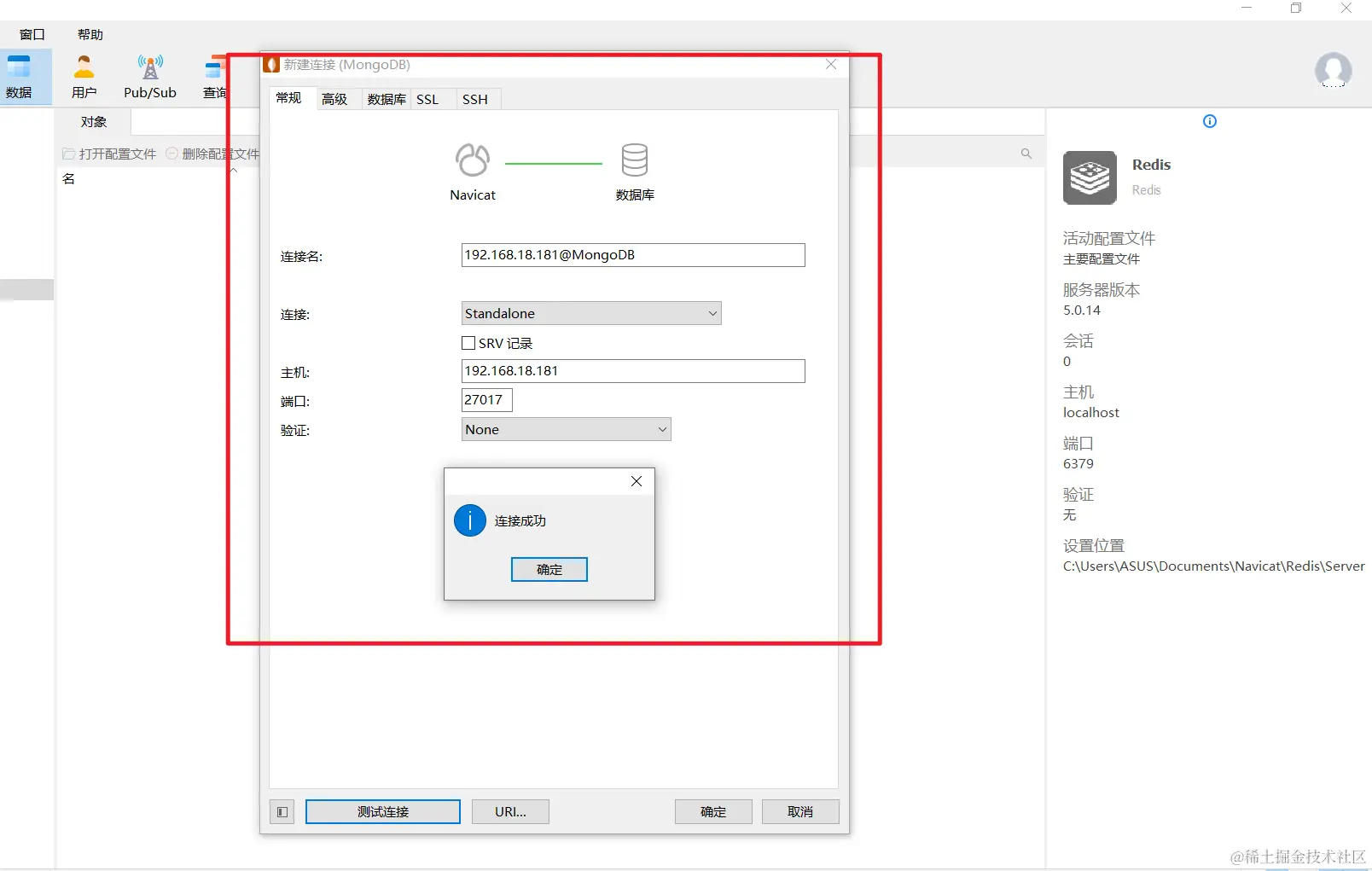Click the 5.0.14 server version value

pyautogui.click(x=1082, y=311)
